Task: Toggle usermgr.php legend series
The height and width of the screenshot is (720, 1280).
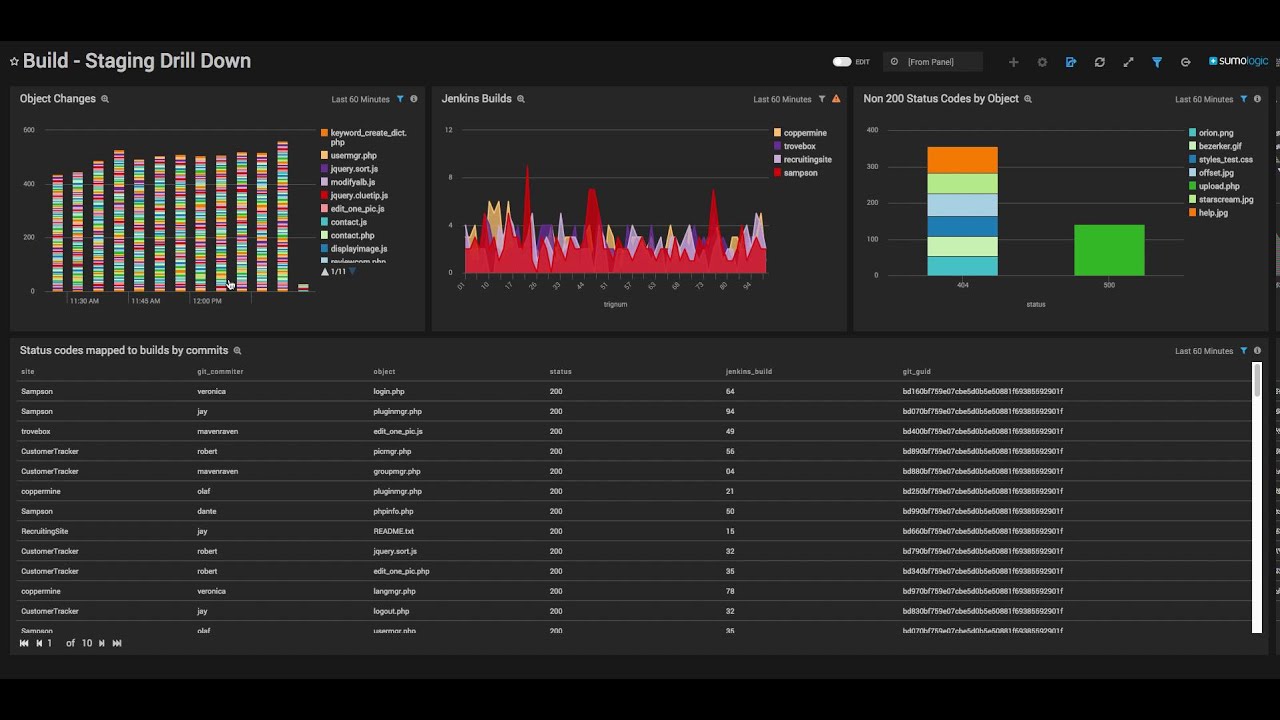Action: (x=348, y=156)
